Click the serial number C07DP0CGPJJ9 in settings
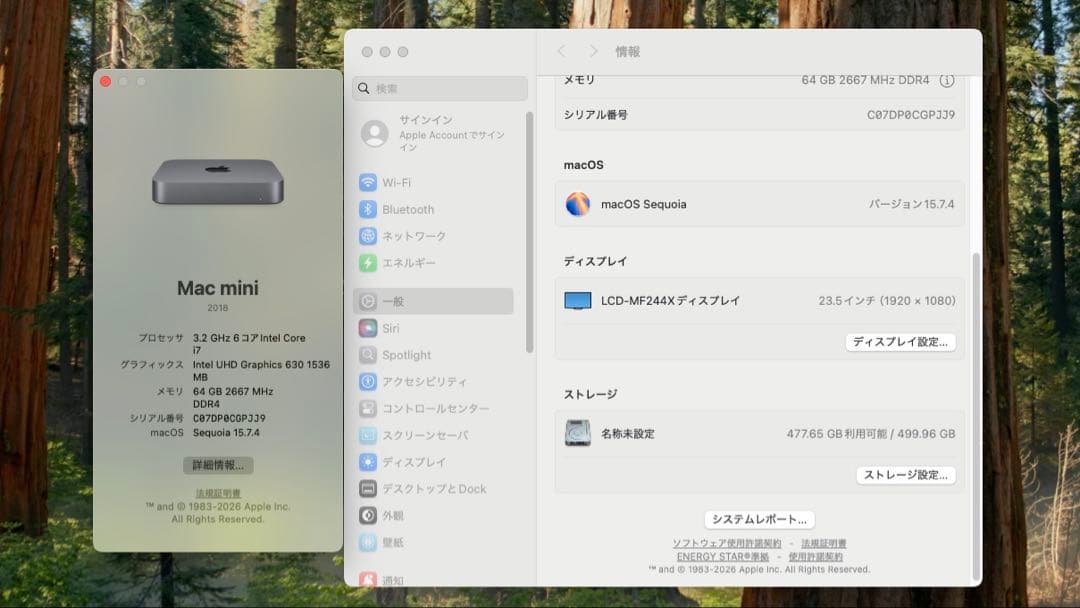 [x=911, y=115]
